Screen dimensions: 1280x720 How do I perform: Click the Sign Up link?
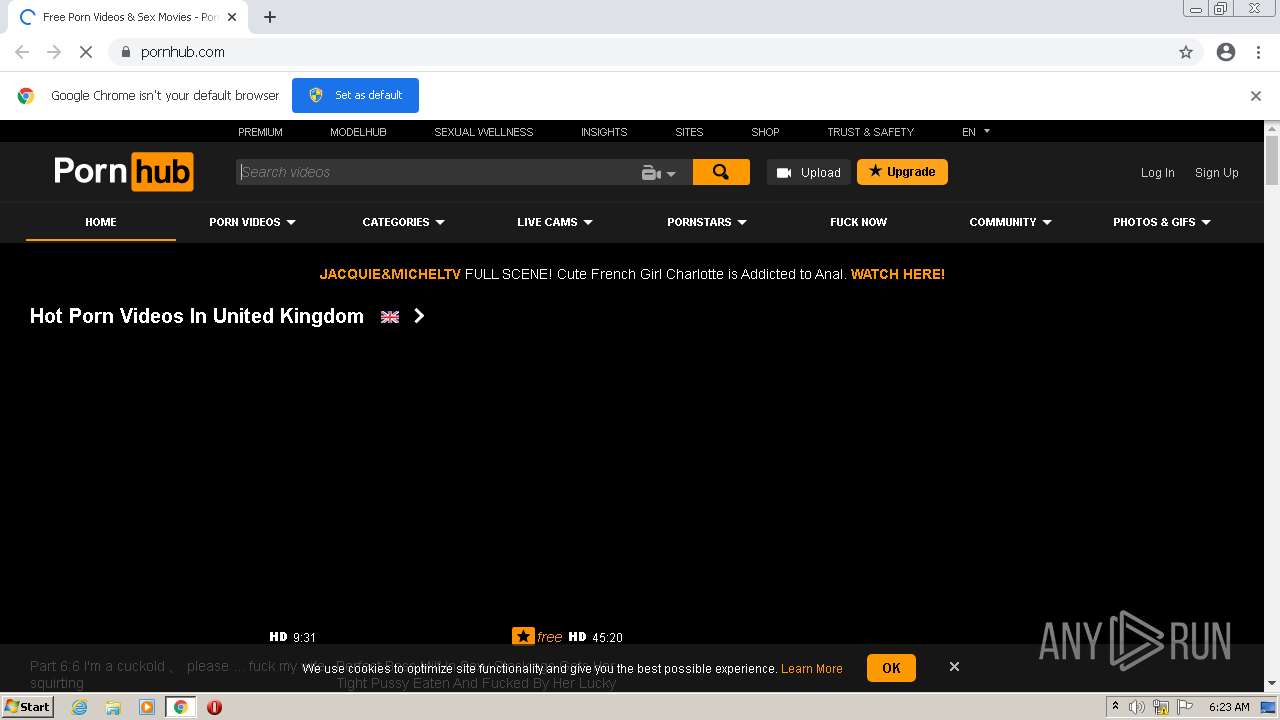1217,173
